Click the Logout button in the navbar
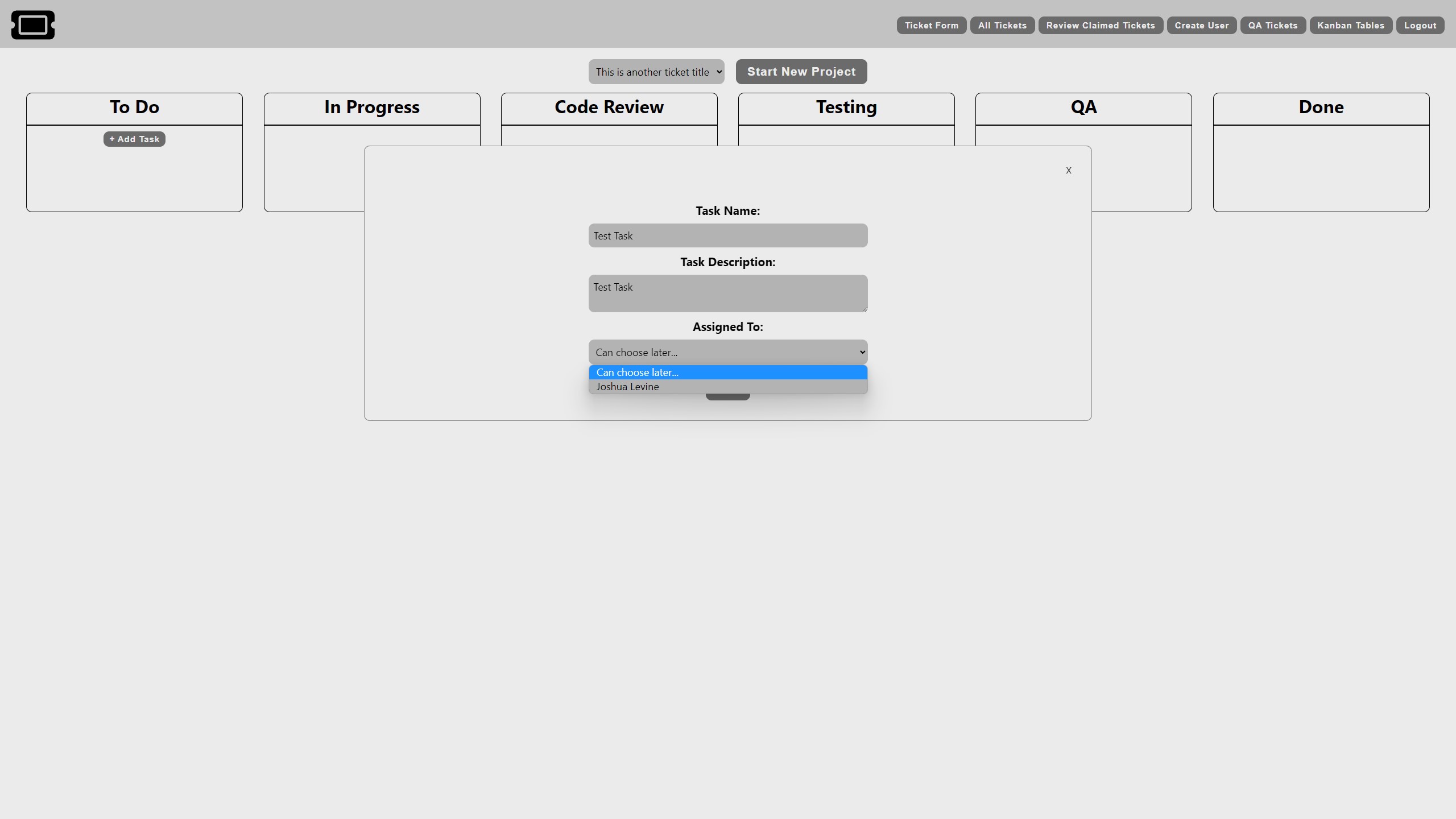1456x819 pixels. [x=1421, y=25]
